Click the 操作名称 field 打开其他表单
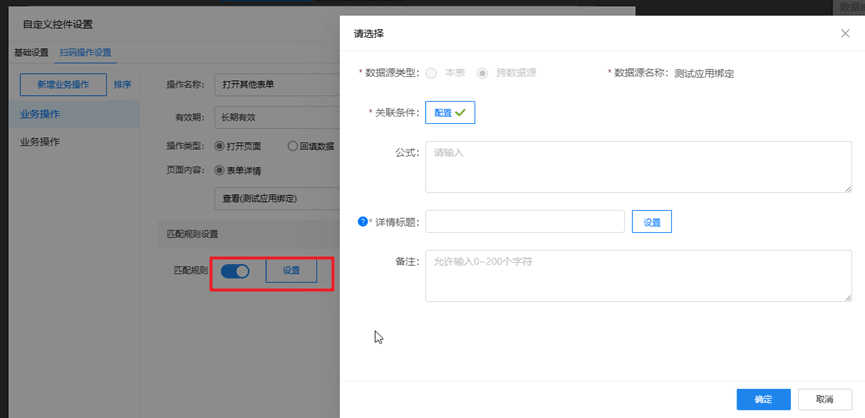This screenshot has height=418, width=865. coord(277,85)
